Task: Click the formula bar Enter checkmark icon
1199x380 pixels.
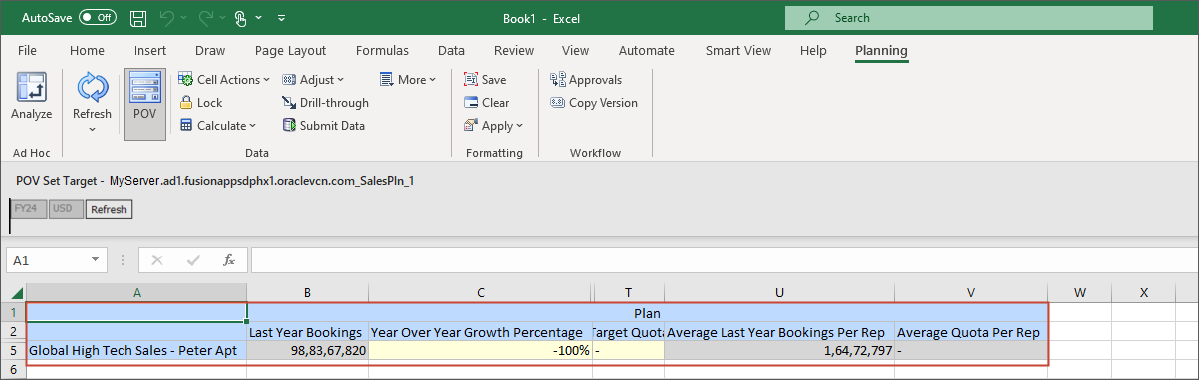Action: (193, 261)
